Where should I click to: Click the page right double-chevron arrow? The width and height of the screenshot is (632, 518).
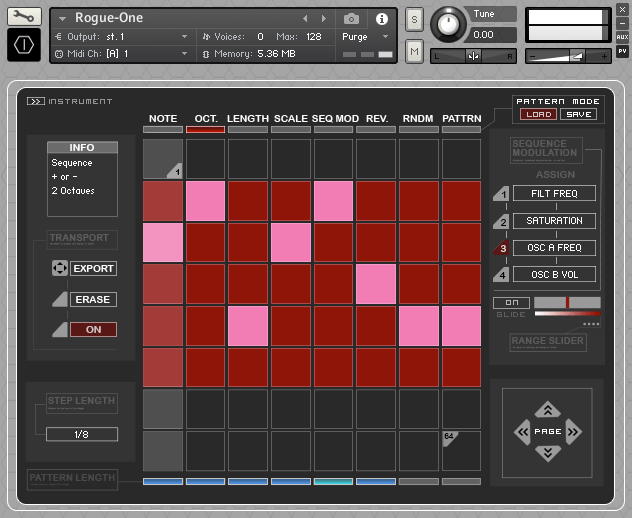(573, 432)
